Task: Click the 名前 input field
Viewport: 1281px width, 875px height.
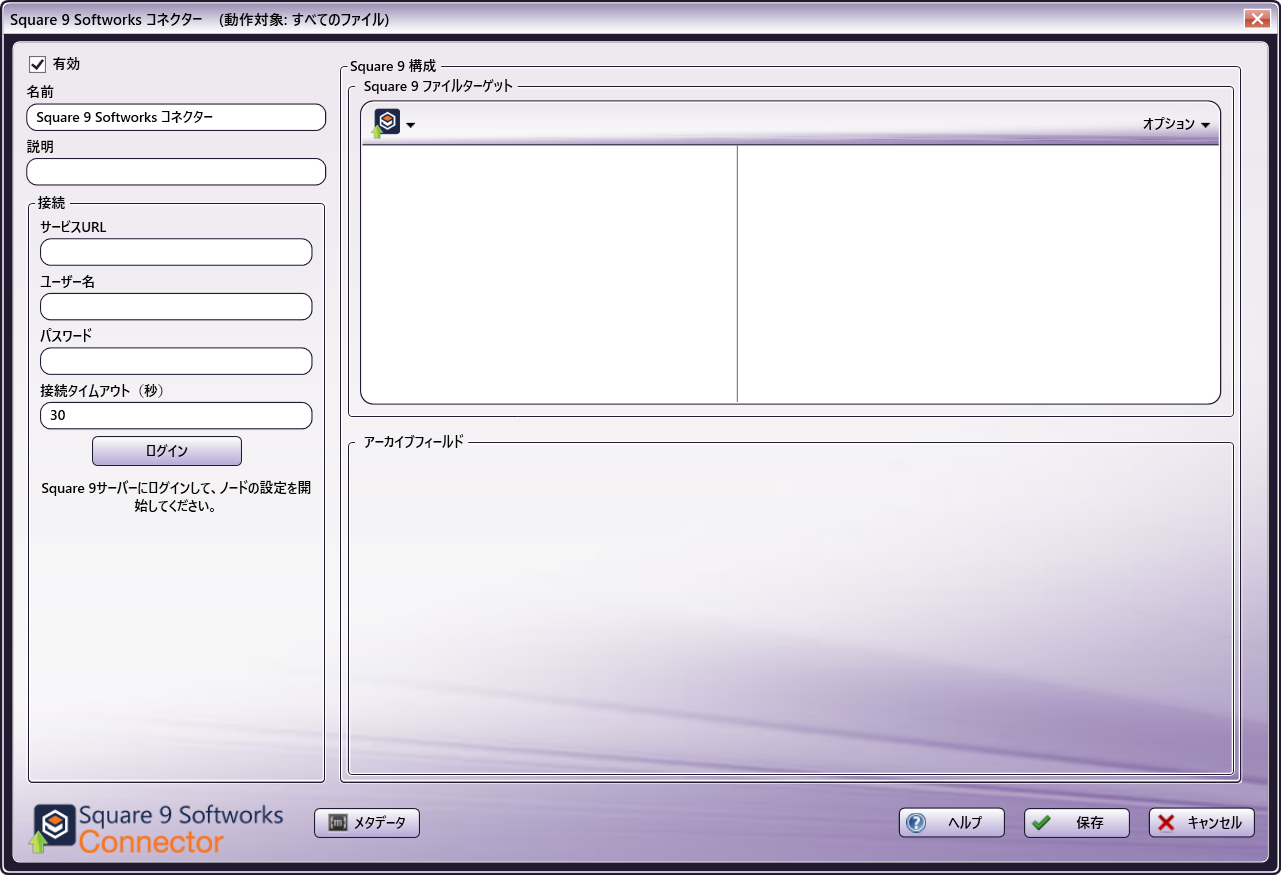Action: click(176, 117)
